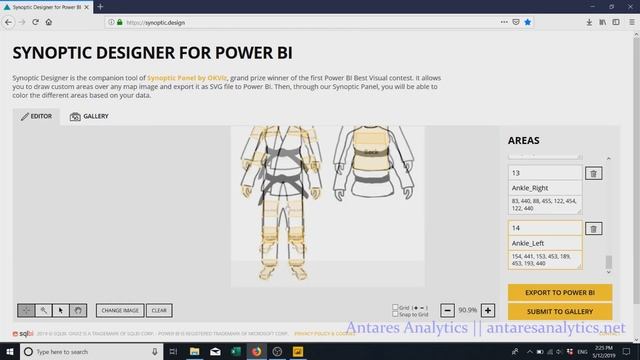Screen dimensions: 640x360
Task: Delete area 13 Ankle_Right
Action: (x=593, y=173)
